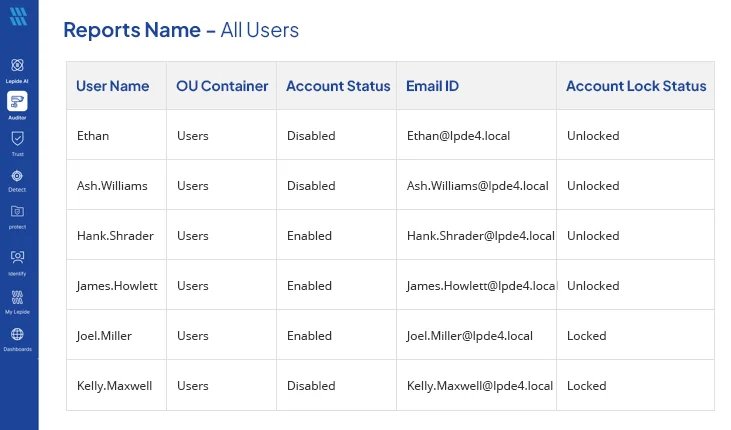
Task: Click Locked status in Kelly.Maxwell row
Action: (586, 386)
